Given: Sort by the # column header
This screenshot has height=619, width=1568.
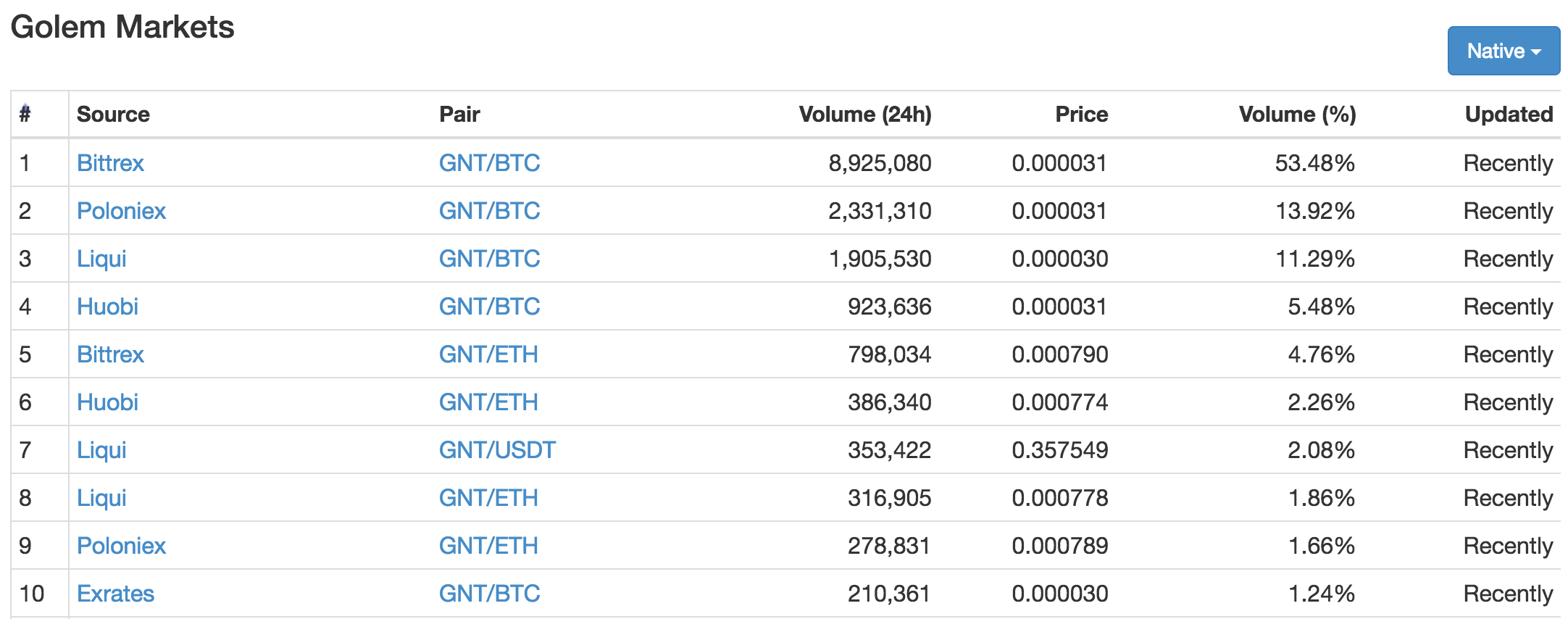Looking at the screenshot, I should [25, 114].
